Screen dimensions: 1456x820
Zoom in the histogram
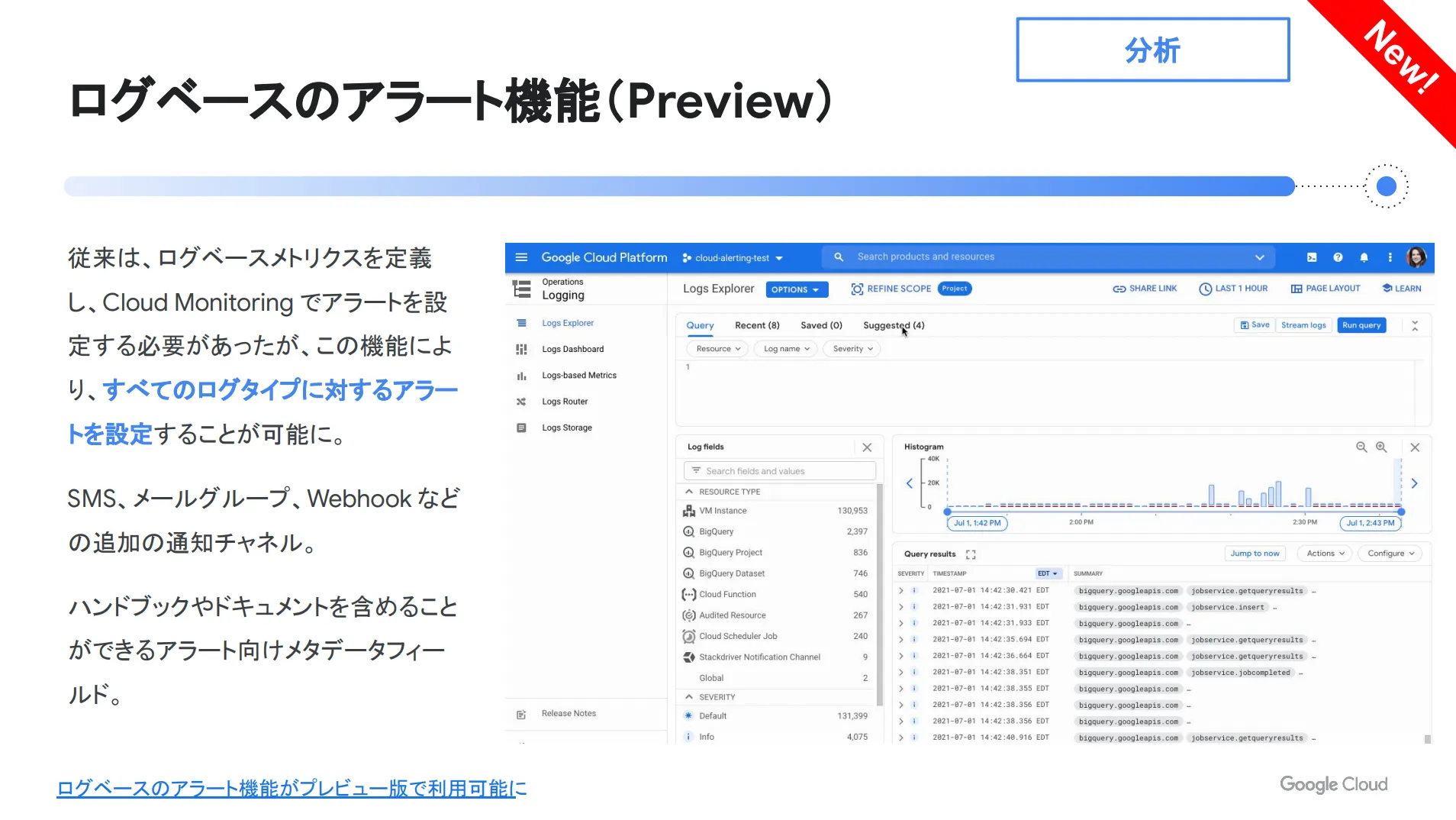click(x=1381, y=447)
